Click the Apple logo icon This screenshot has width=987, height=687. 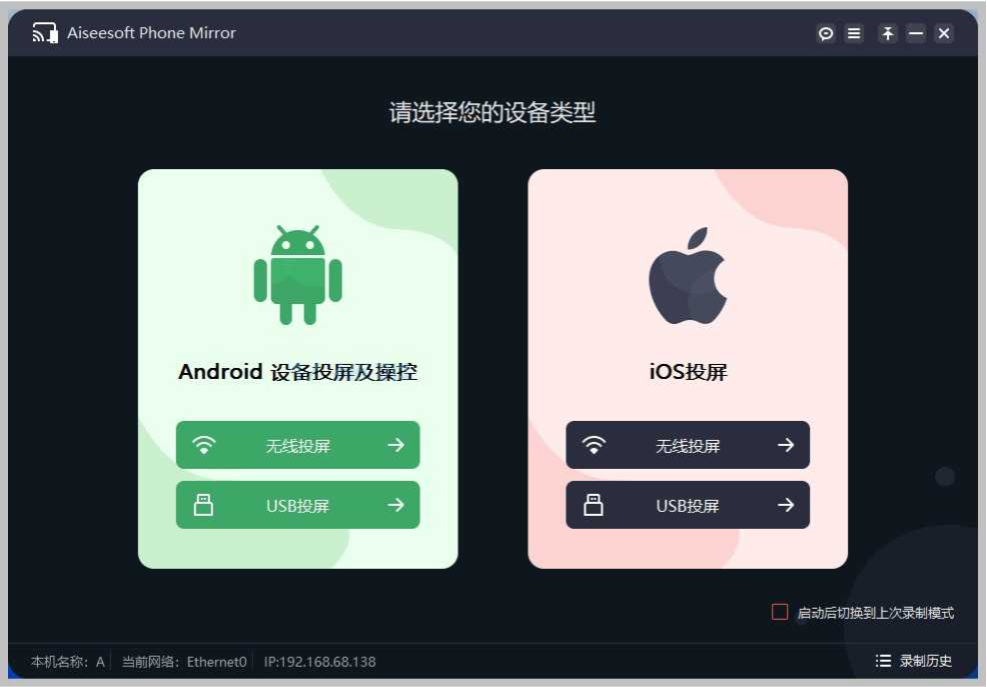point(688,276)
